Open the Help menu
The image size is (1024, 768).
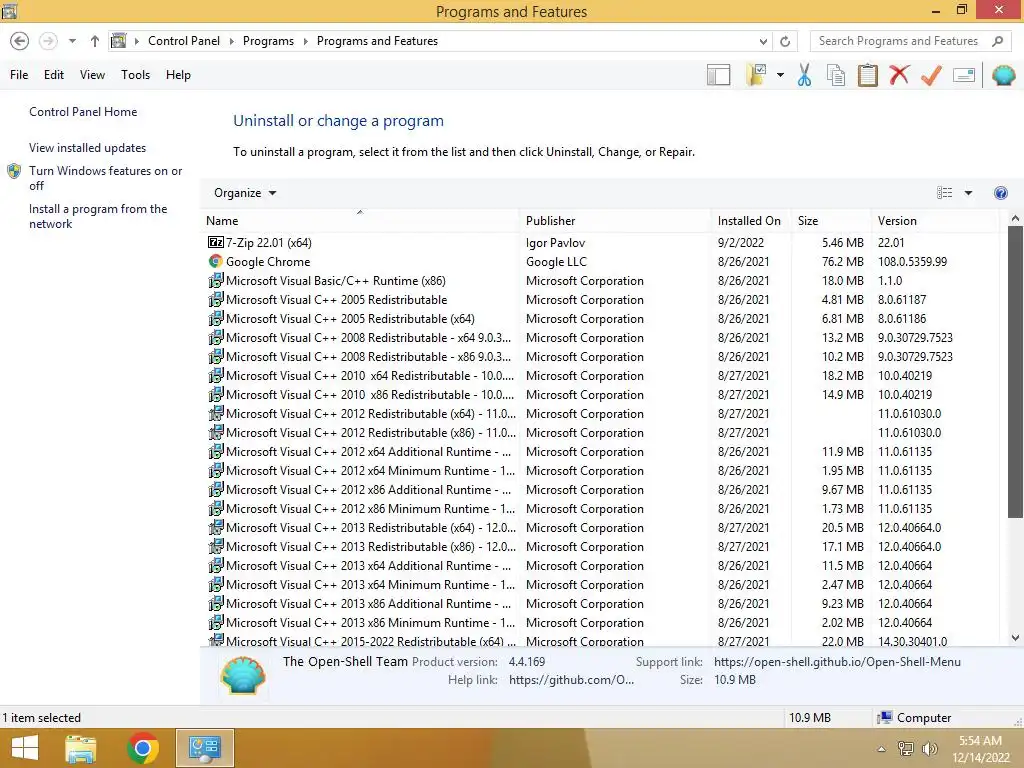tap(178, 75)
